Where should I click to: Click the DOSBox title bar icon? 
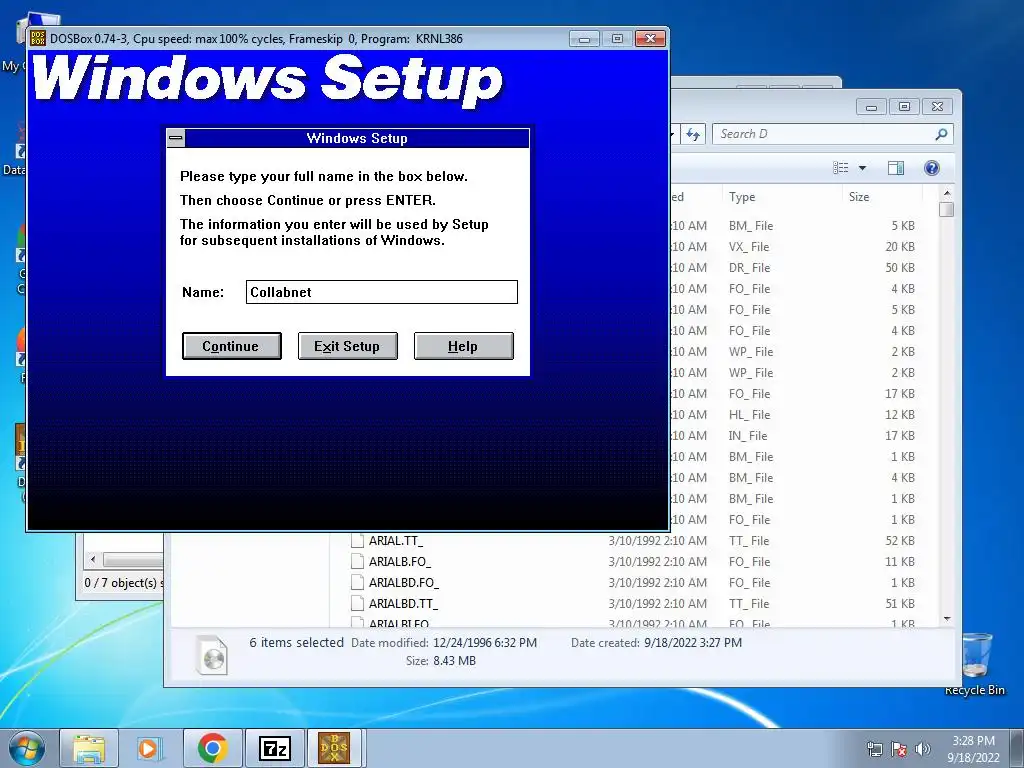tap(39, 39)
